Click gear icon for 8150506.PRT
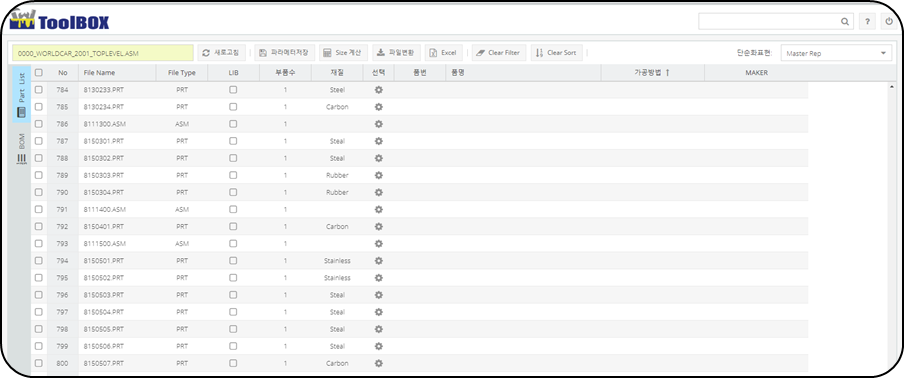904x378 pixels. pos(379,346)
